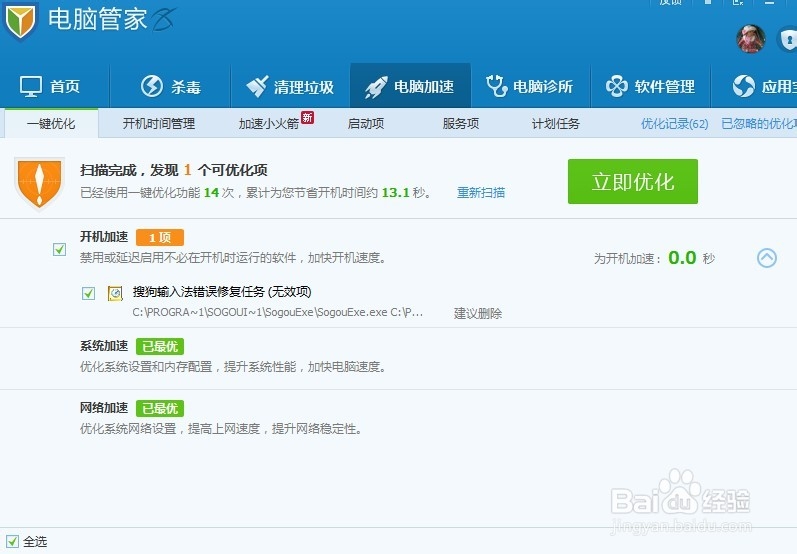Click the 首页 monitor icon

point(31,86)
